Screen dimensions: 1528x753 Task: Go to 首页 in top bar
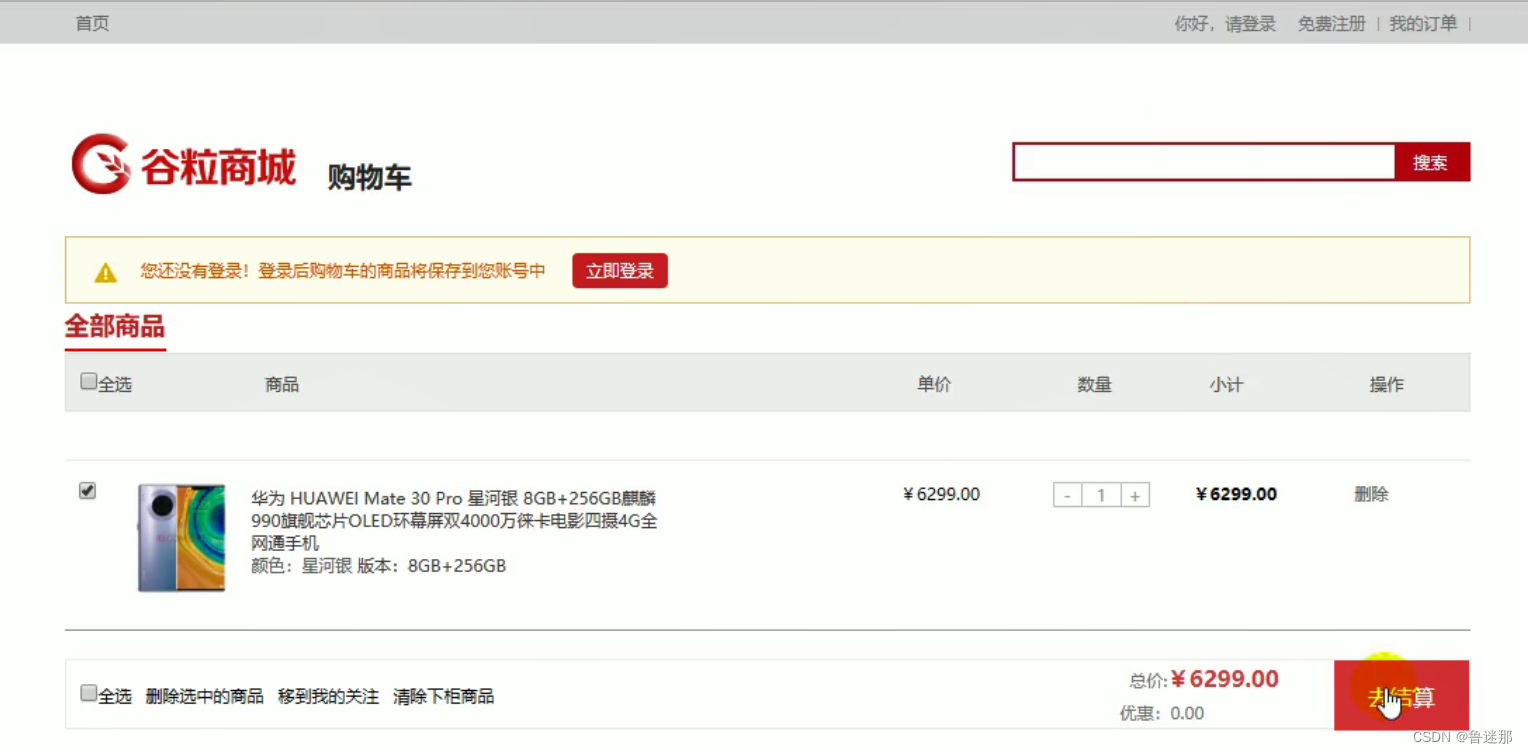pos(93,23)
